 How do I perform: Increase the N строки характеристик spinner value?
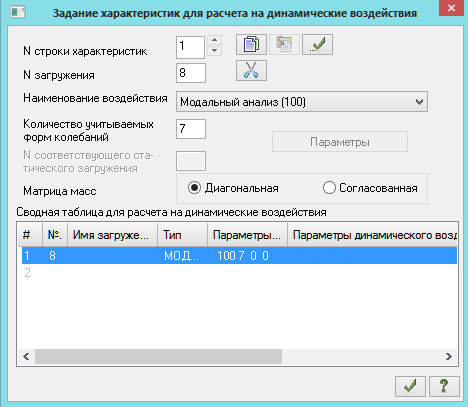tap(214, 40)
